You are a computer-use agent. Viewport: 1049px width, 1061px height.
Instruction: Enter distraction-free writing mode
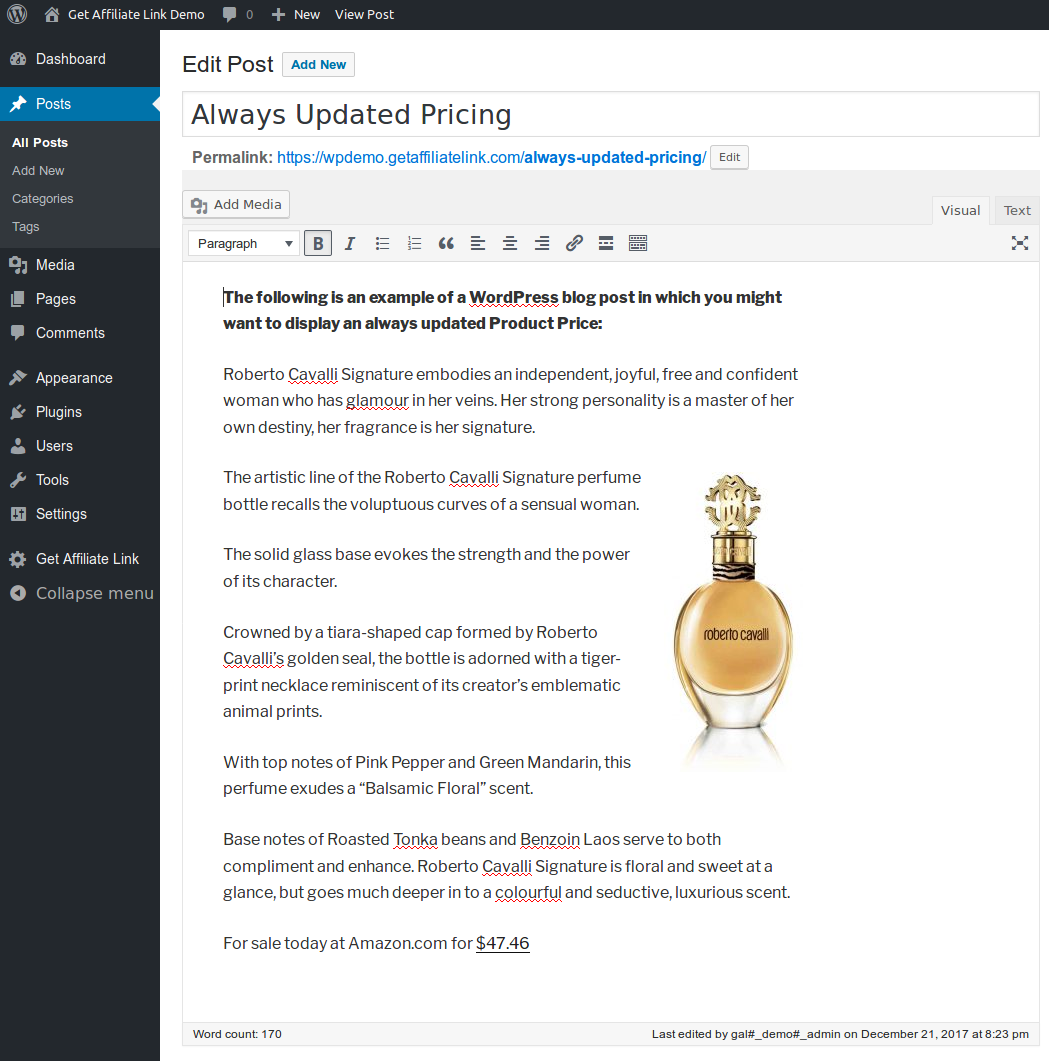tap(1020, 244)
